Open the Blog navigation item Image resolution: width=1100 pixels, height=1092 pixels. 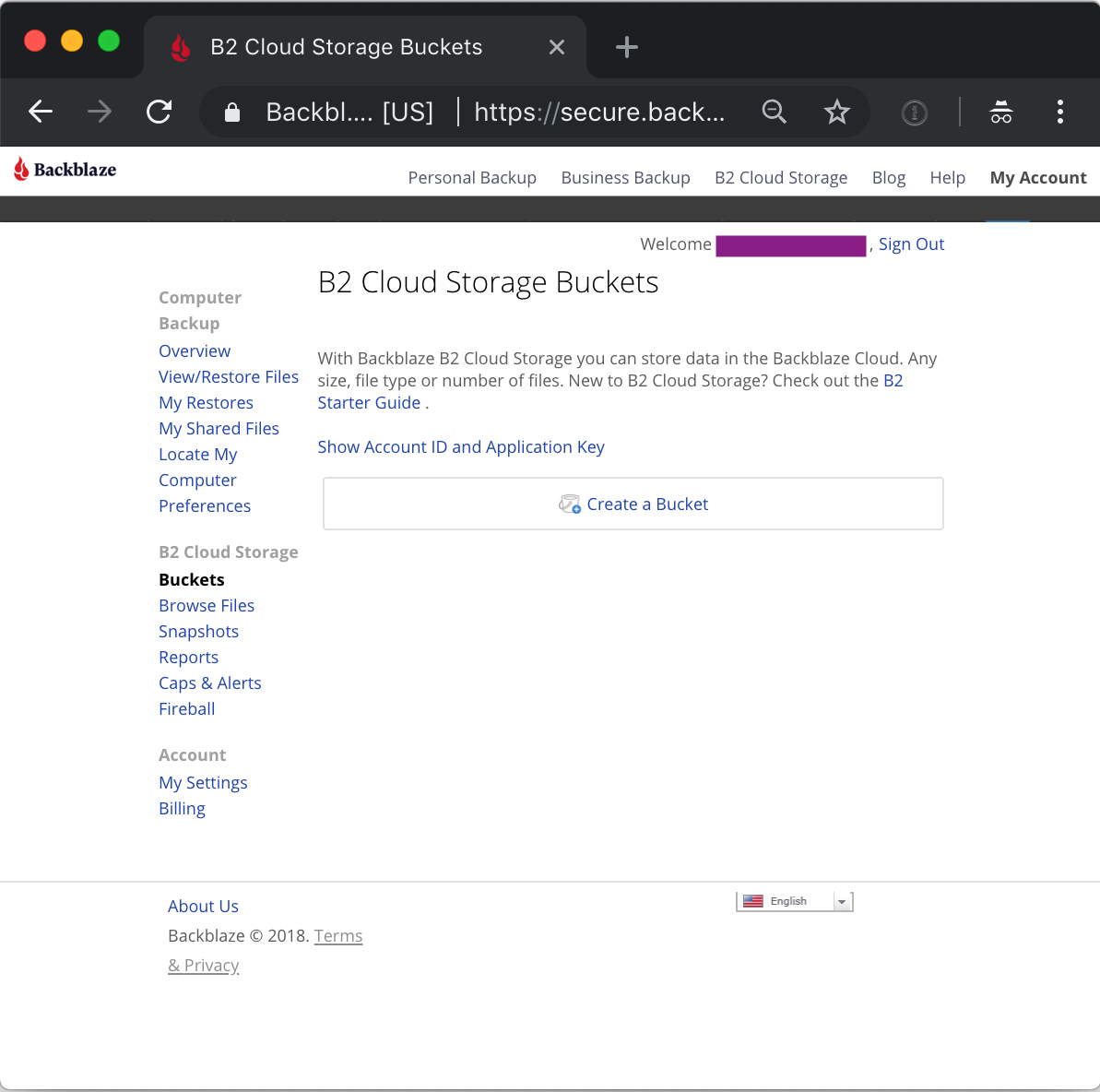[888, 178]
